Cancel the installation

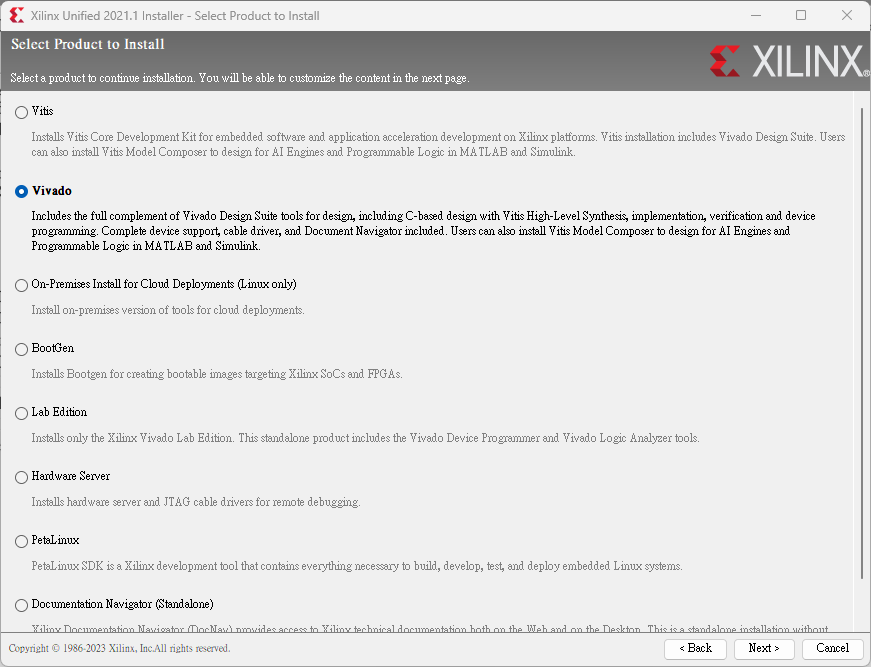832,648
